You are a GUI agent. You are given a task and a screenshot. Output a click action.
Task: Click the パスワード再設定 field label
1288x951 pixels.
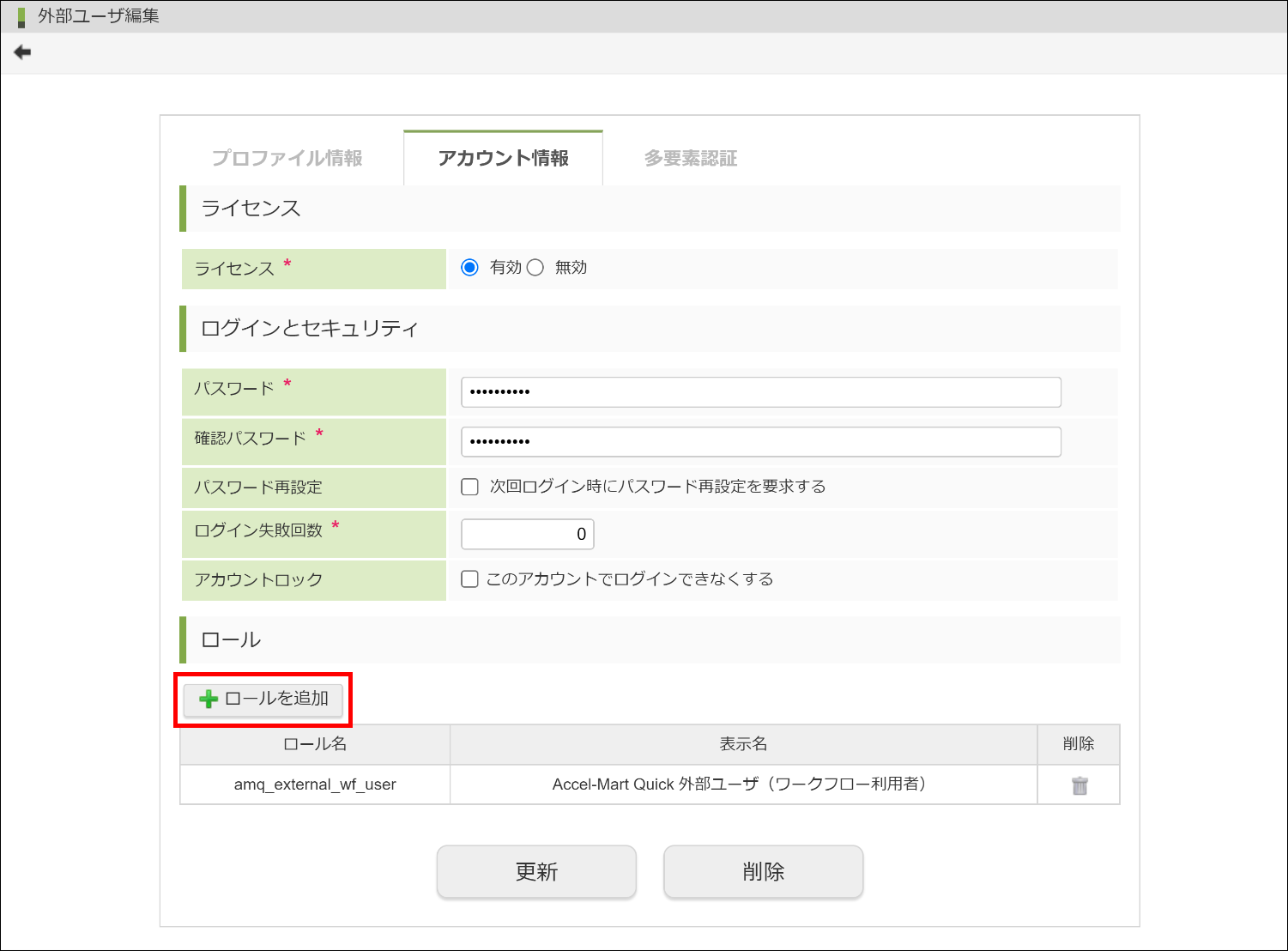click(258, 488)
